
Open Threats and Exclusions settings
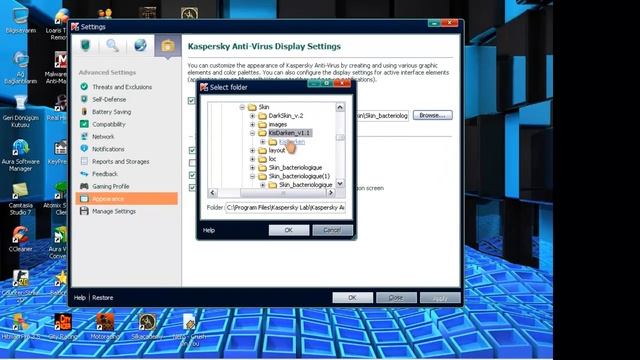tap(122, 87)
